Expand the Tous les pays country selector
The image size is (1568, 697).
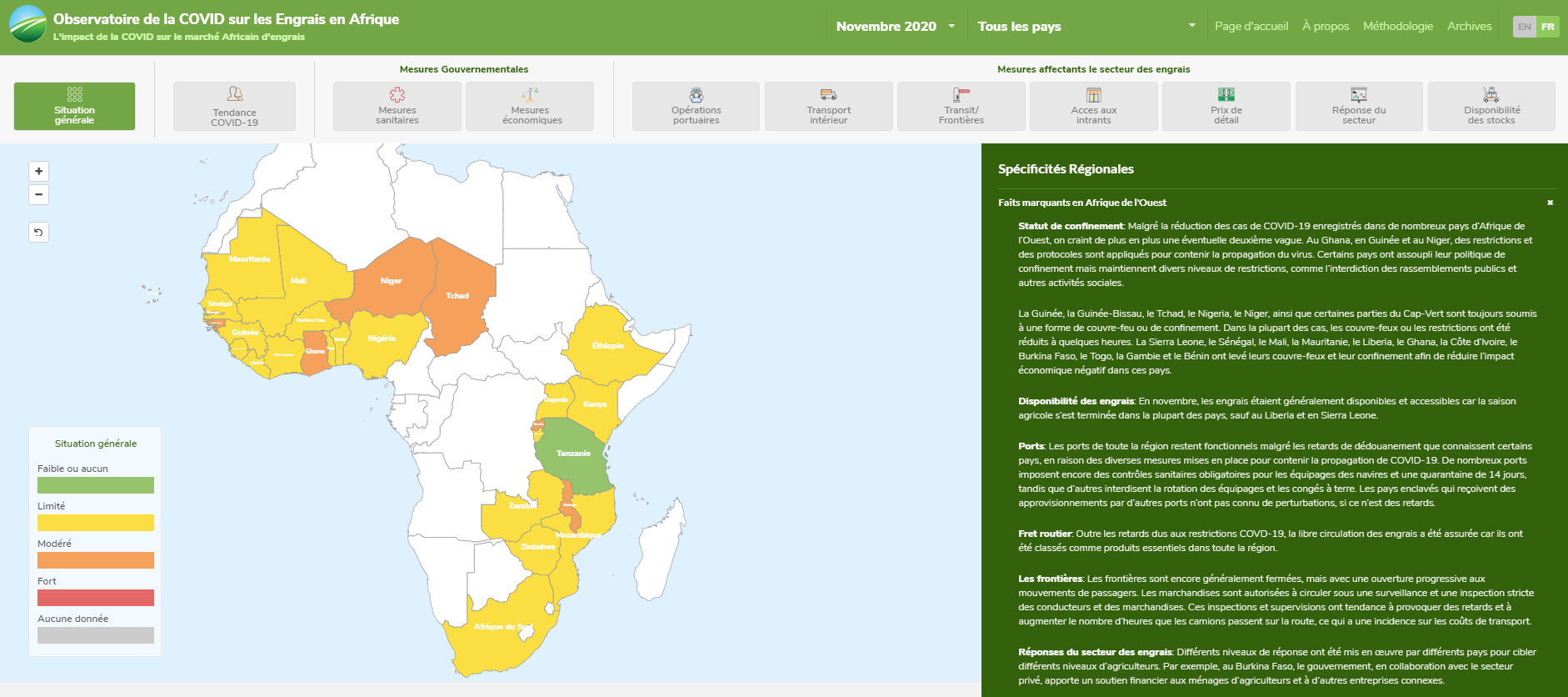coord(1086,27)
